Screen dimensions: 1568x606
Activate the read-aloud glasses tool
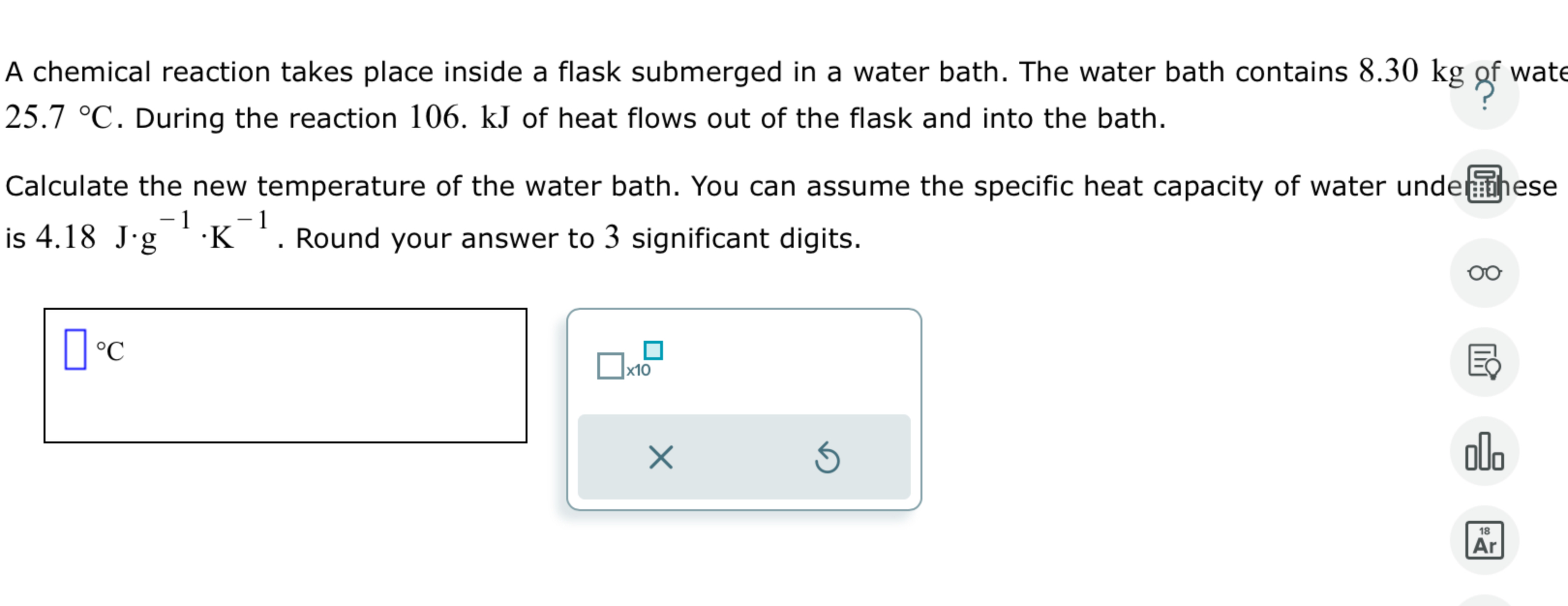(x=1485, y=272)
